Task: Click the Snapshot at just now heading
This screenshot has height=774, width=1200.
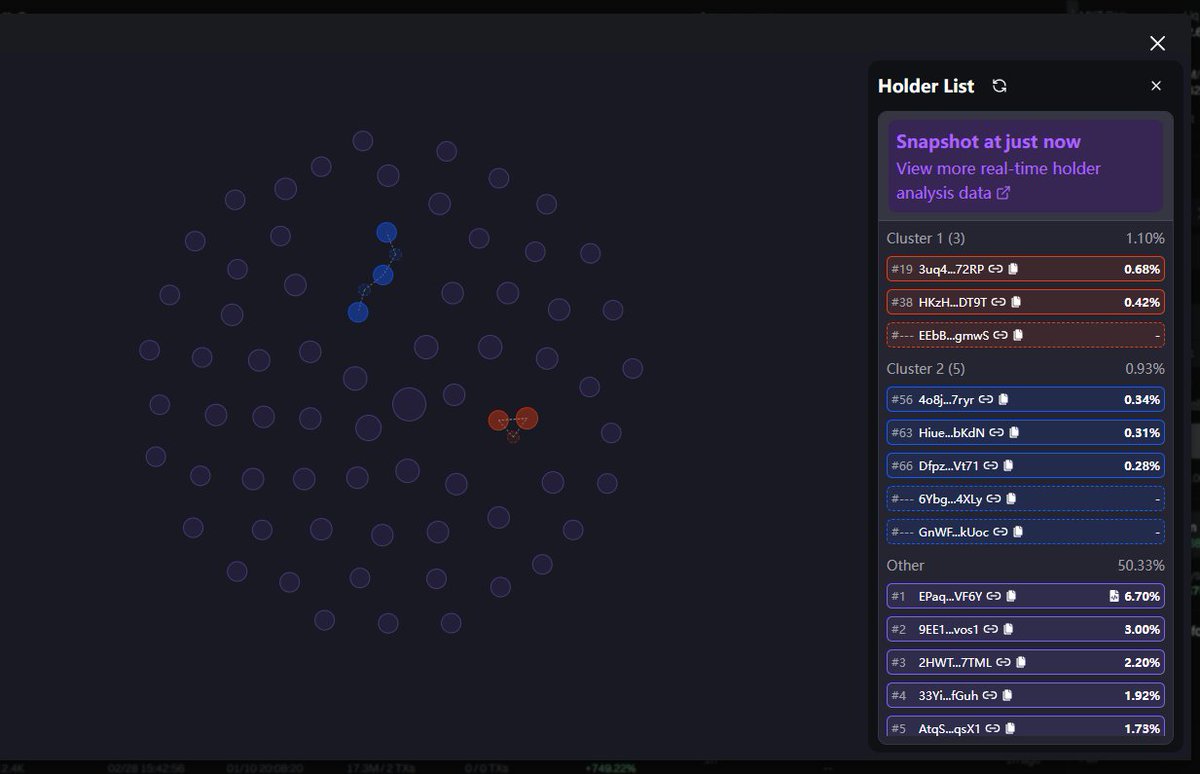Action: (x=988, y=141)
